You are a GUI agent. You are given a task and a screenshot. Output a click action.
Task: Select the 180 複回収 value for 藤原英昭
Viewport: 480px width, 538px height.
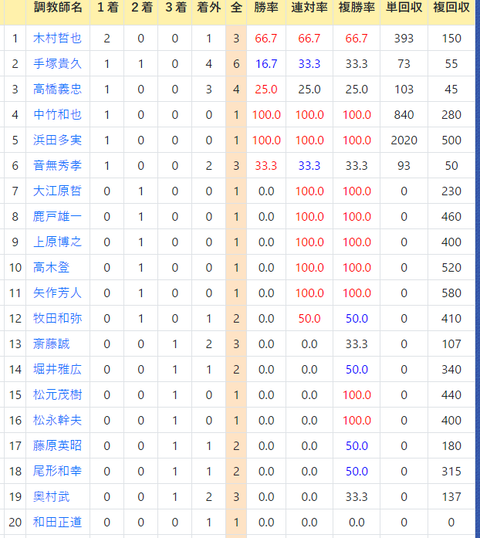(451, 446)
